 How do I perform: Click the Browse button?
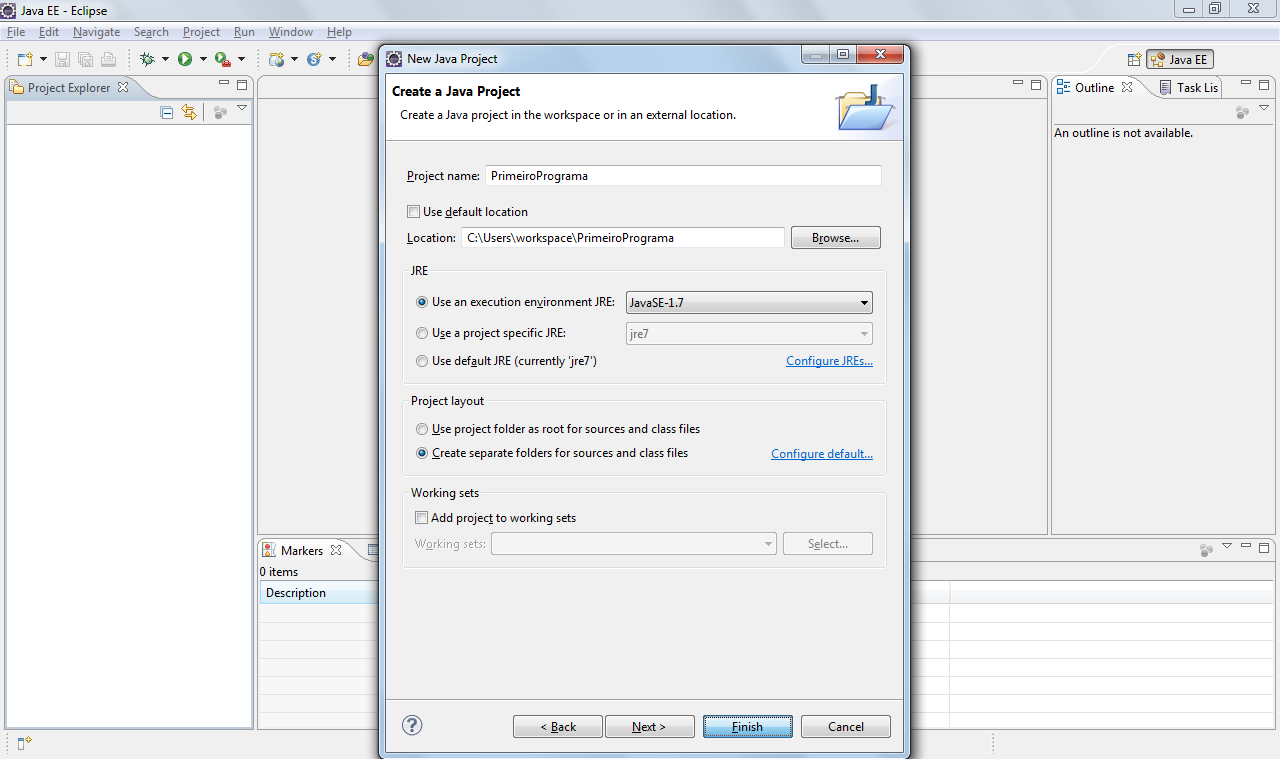(x=836, y=238)
